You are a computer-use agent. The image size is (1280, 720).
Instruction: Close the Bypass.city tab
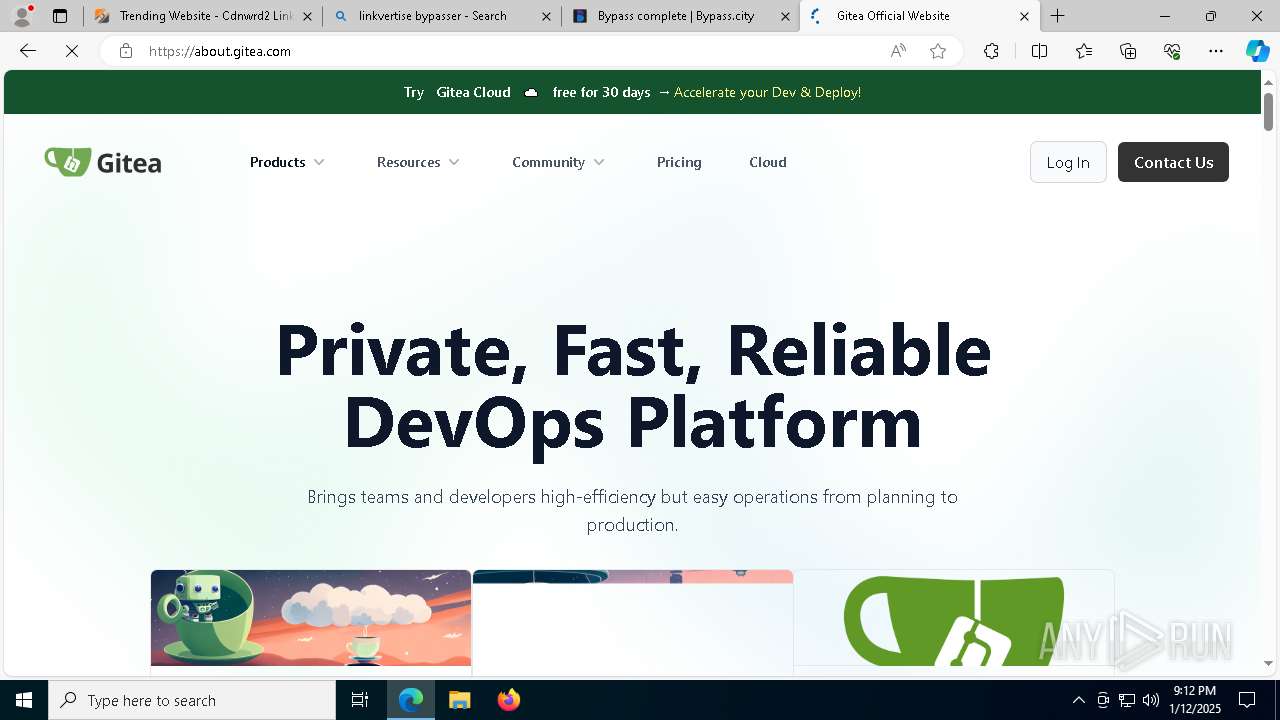[x=785, y=16]
